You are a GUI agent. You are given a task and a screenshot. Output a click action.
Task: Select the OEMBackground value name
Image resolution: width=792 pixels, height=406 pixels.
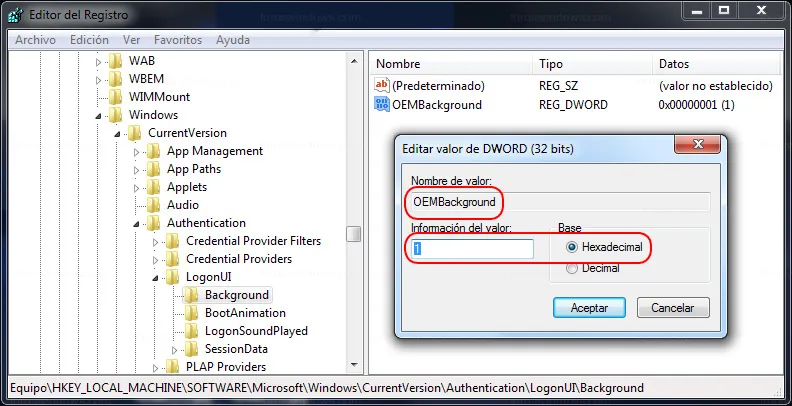click(437, 105)
